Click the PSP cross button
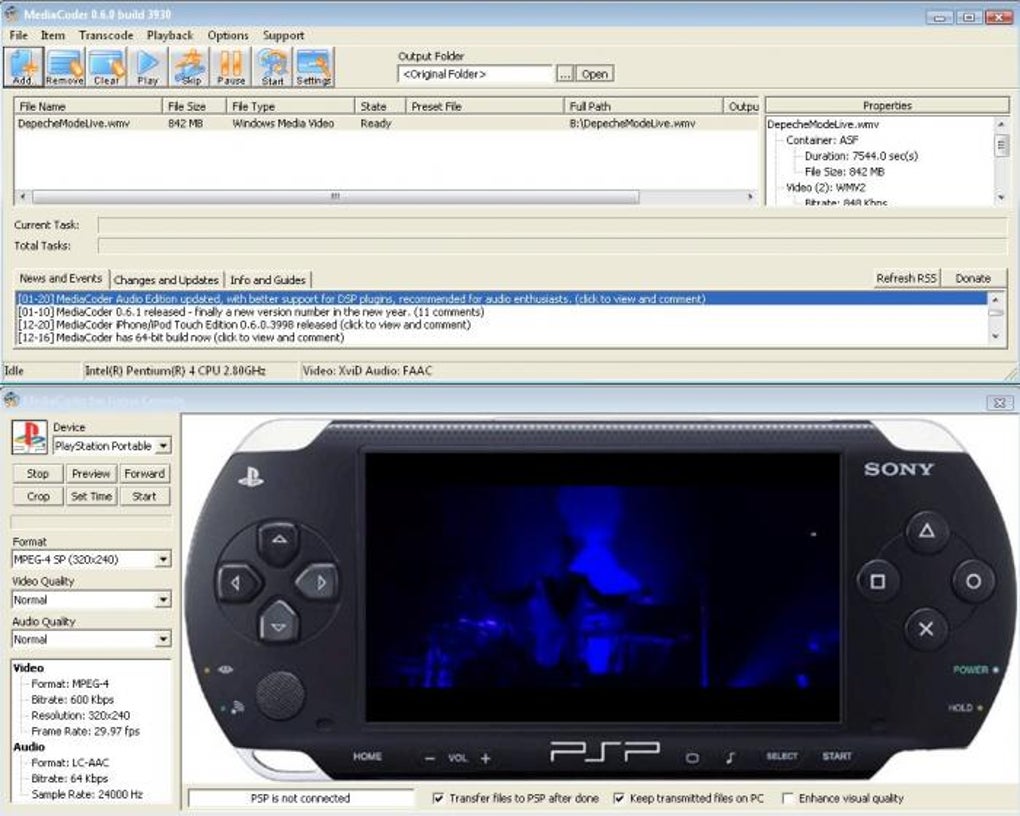The height and width of the screenshot is (816, 1020). [926, 629]
